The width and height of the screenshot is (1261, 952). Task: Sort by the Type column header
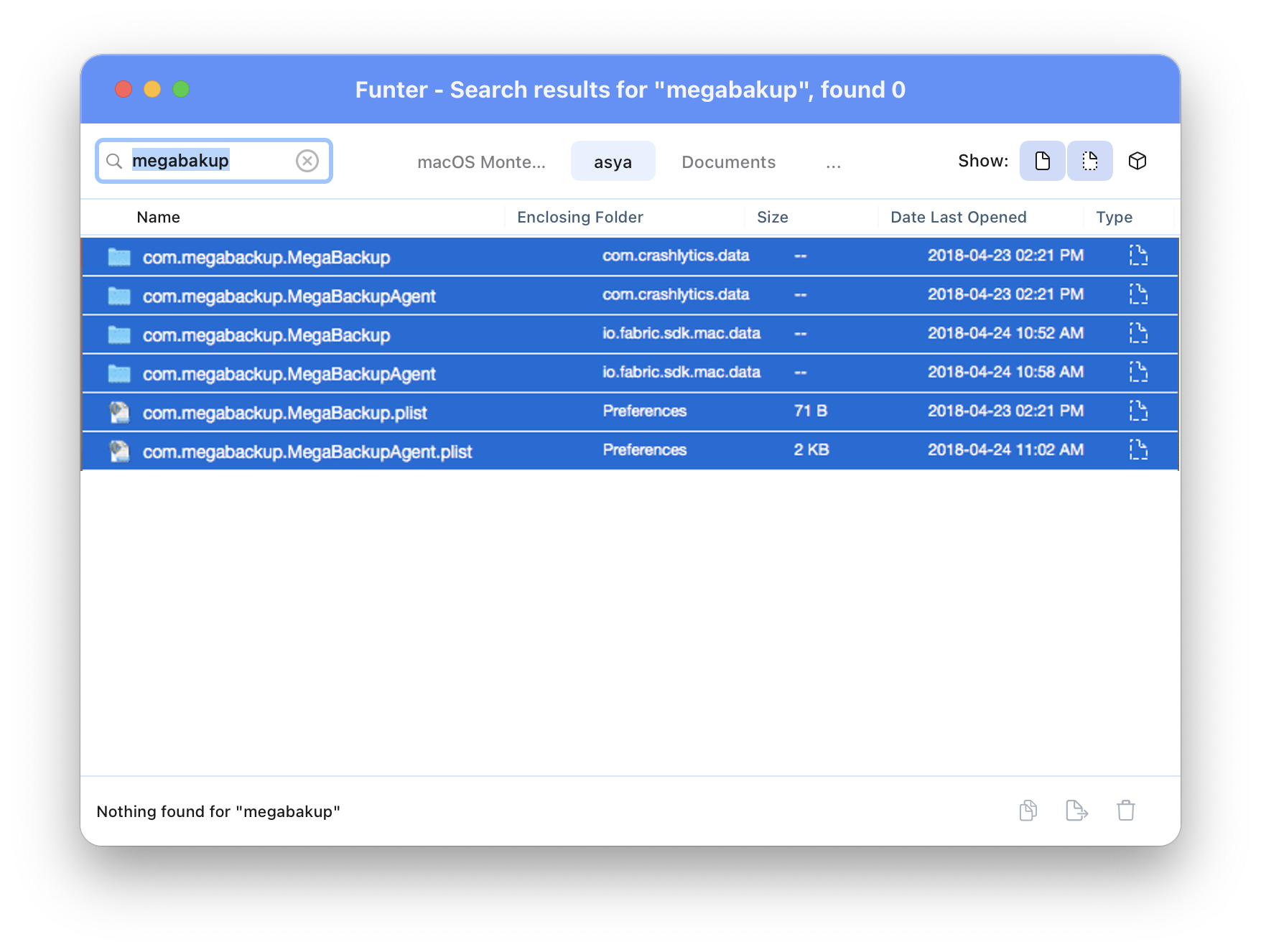1115,218
